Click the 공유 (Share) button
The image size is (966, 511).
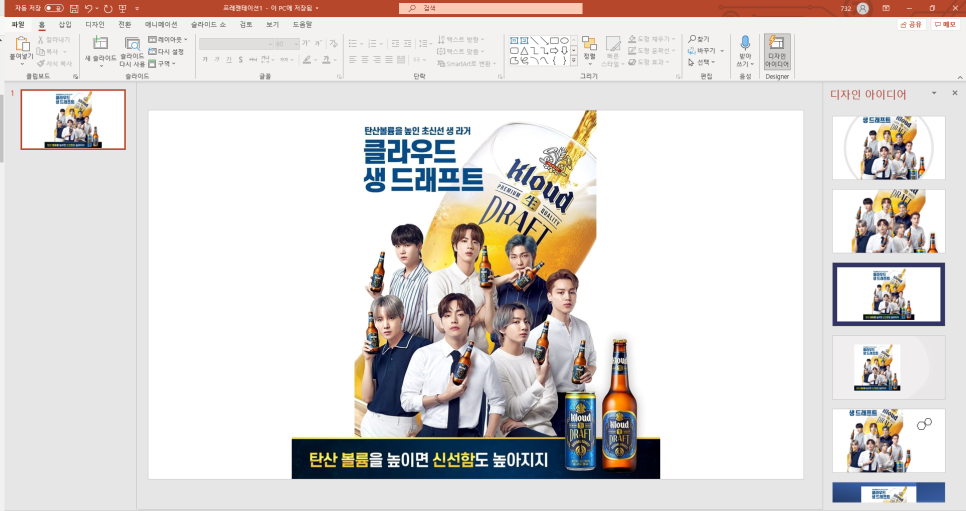tap(911, 25)
